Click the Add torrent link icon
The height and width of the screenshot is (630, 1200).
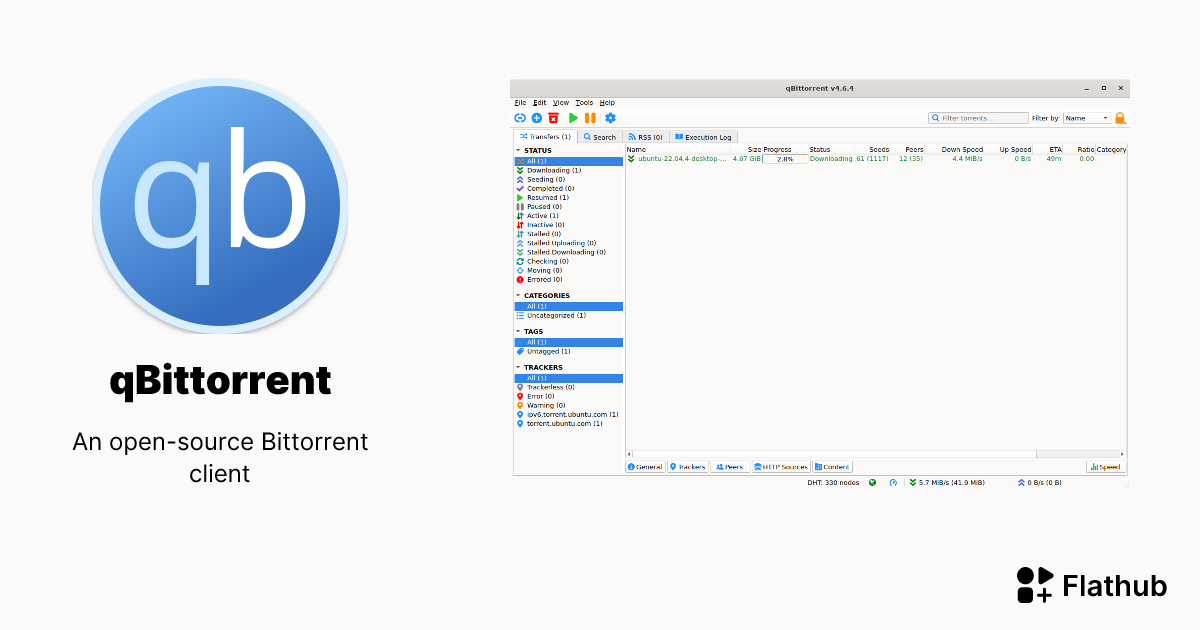[520, 117]
